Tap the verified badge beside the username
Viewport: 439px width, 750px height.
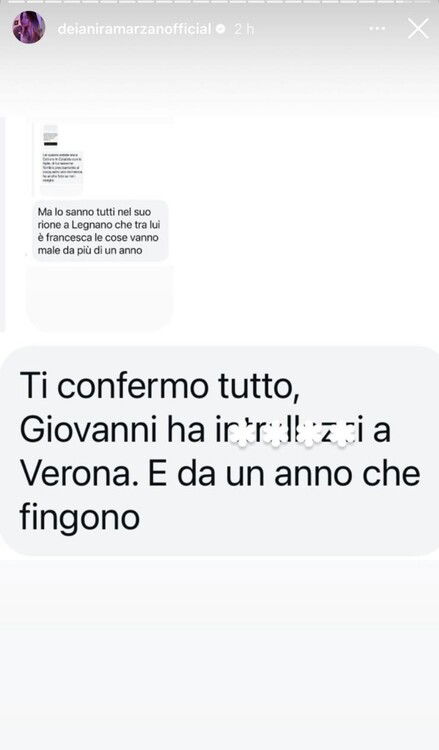tap(220, 29)
